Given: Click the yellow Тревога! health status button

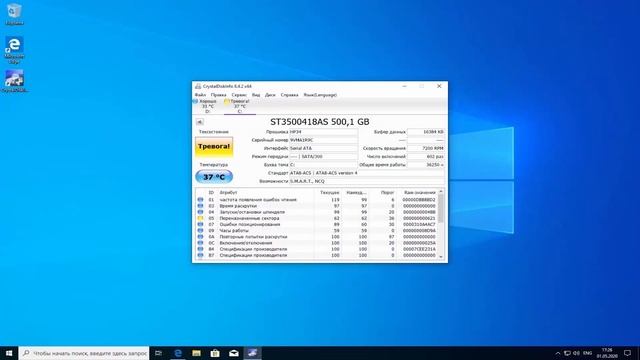Looking at the screenshot, I should tap(214, 147).
